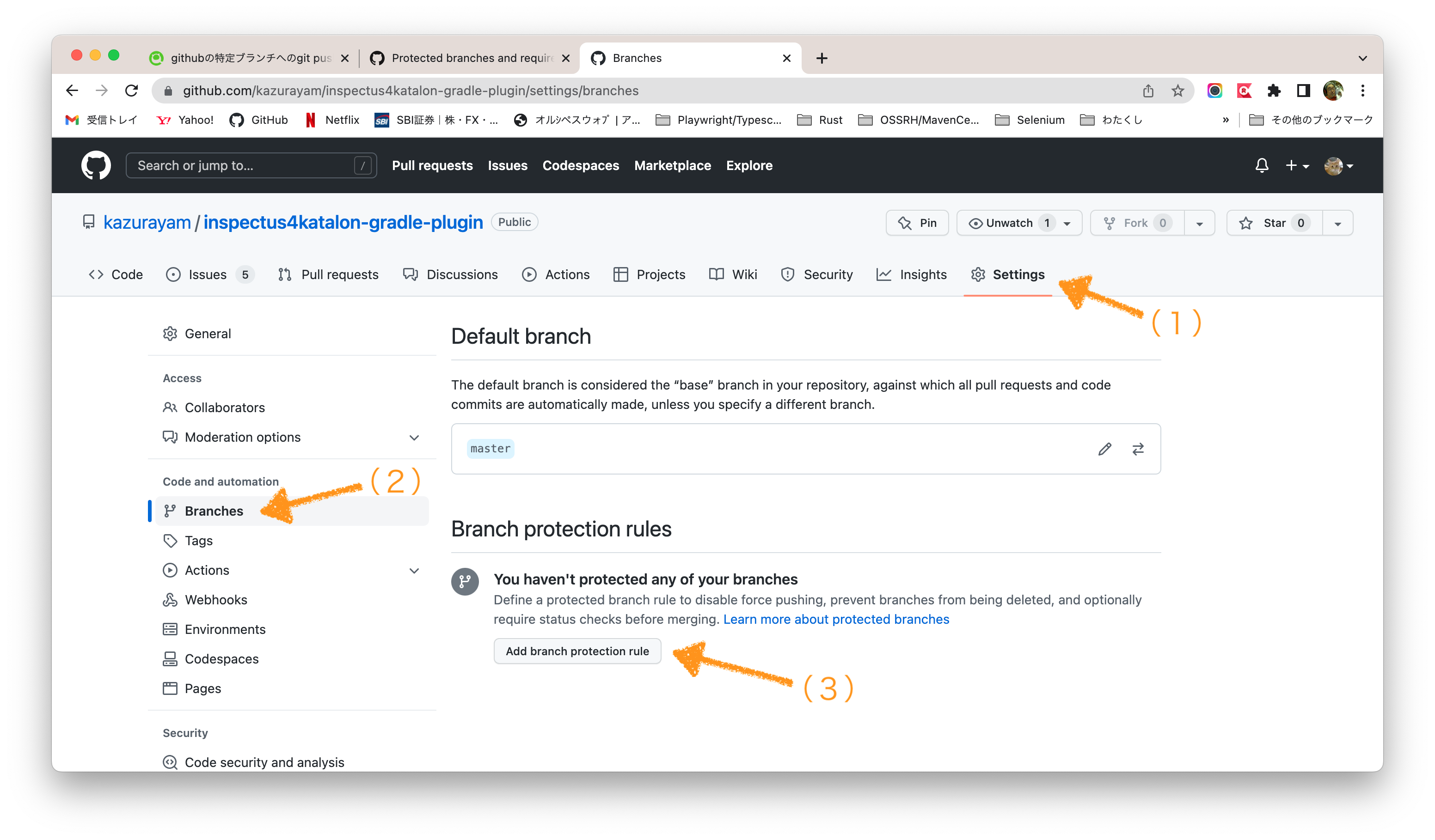The image size is (1435, 840).
Task: Open notifications via the bell icon
Action: (x=1262, y=165)
